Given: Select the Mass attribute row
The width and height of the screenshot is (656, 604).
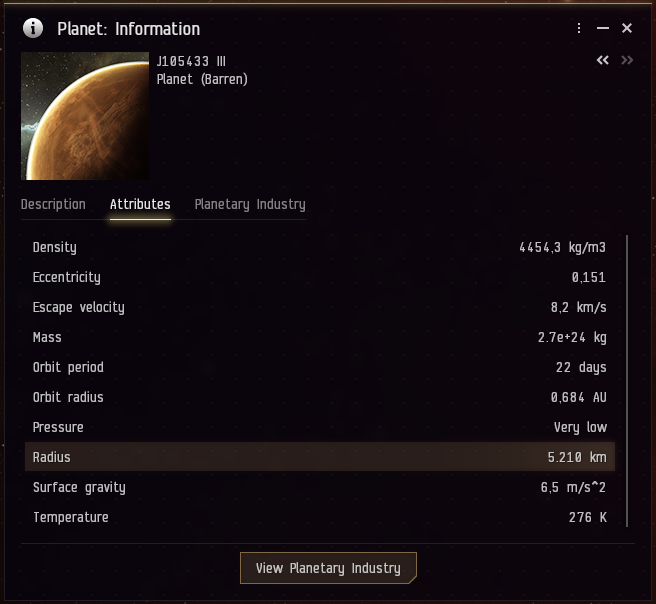Looking at the screenshot, I should click(x=320, y=337).
